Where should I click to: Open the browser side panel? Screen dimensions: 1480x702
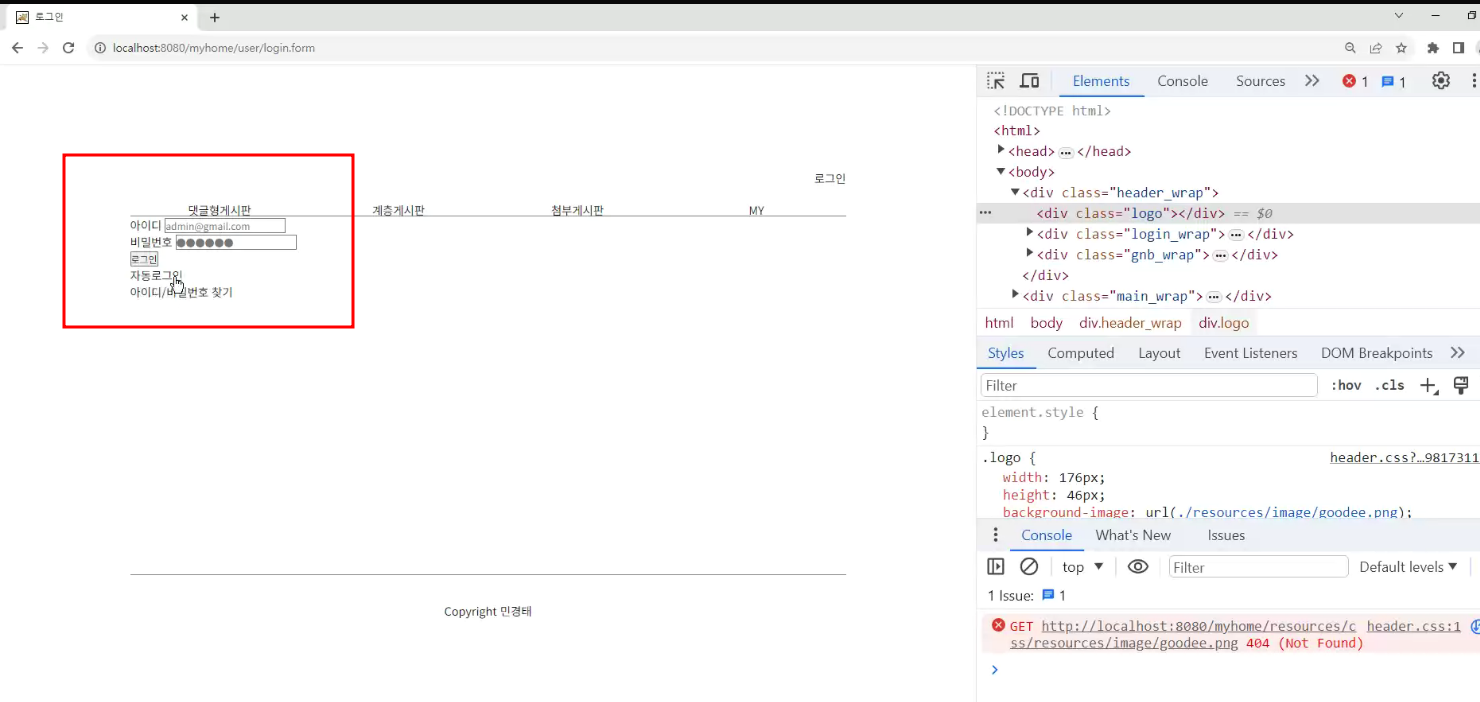coord(1458,48)
